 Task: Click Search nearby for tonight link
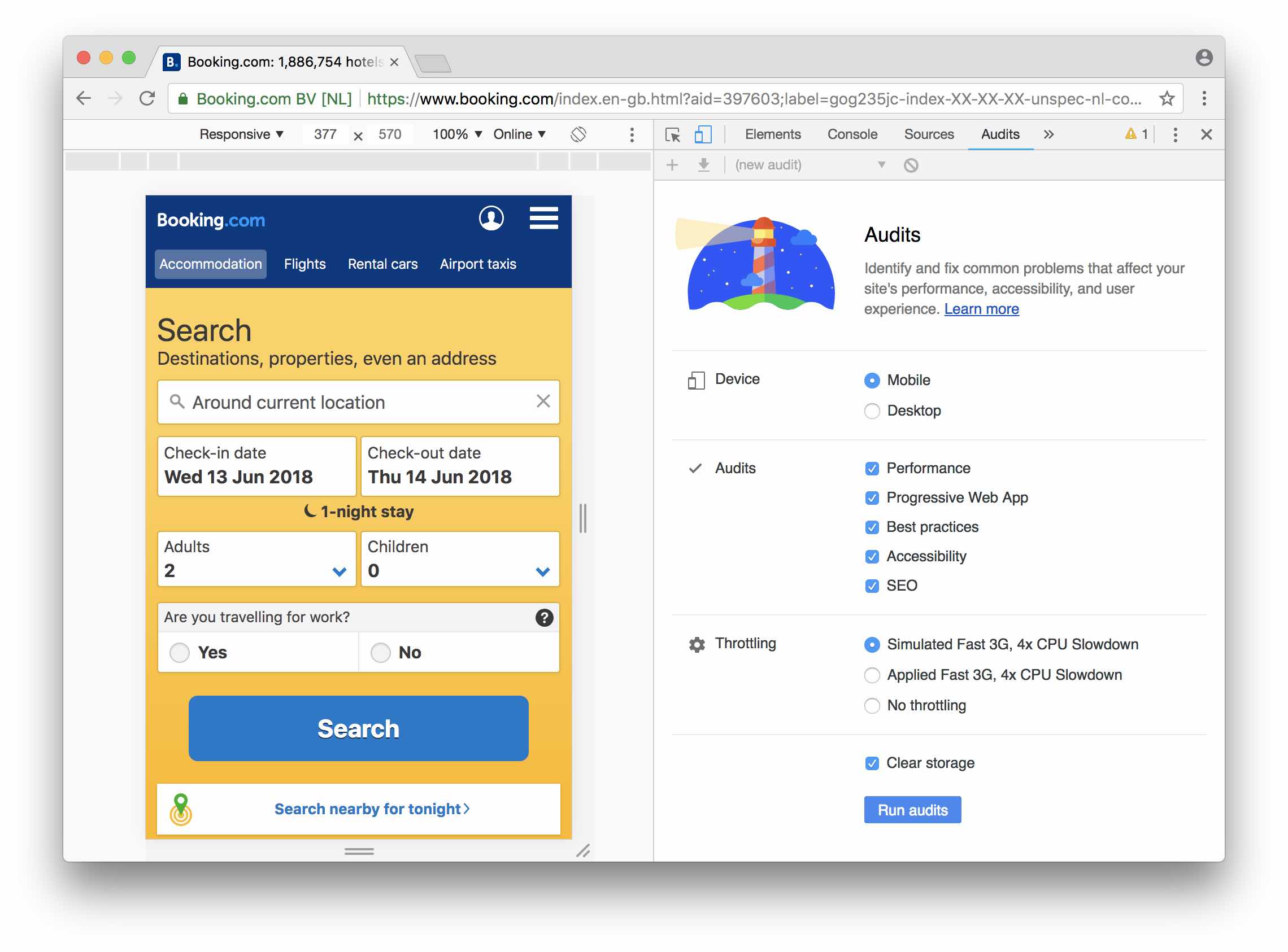click(x=372, y=809)
